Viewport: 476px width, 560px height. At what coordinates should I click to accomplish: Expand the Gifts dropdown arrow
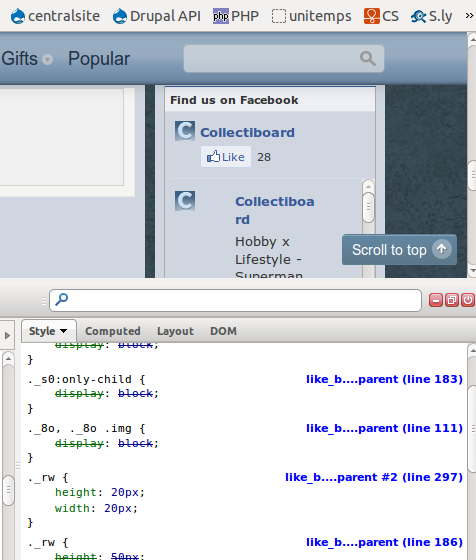point(47,59)
